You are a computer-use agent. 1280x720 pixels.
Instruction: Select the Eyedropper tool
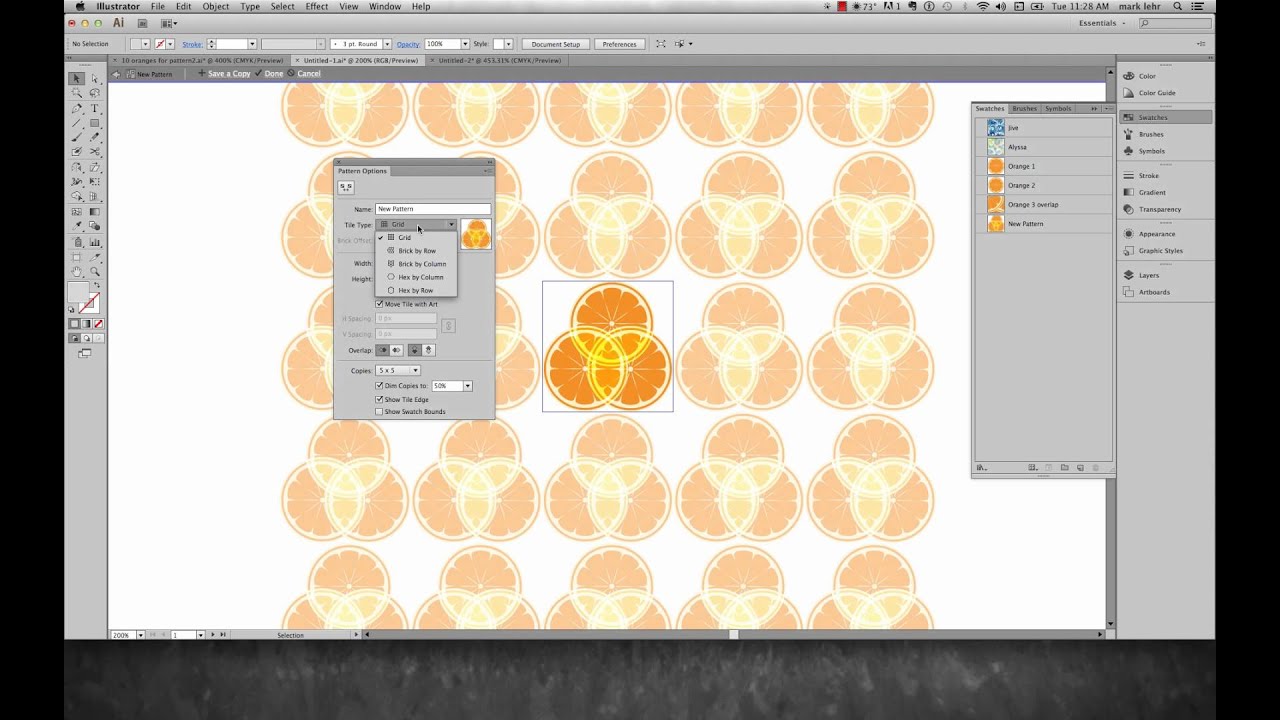76,227
